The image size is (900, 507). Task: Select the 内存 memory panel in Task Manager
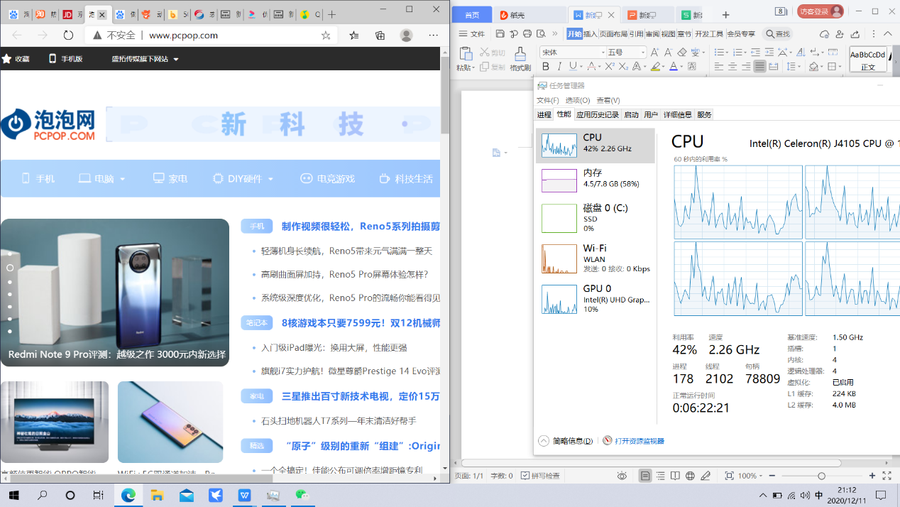click(x=595, y=179)
